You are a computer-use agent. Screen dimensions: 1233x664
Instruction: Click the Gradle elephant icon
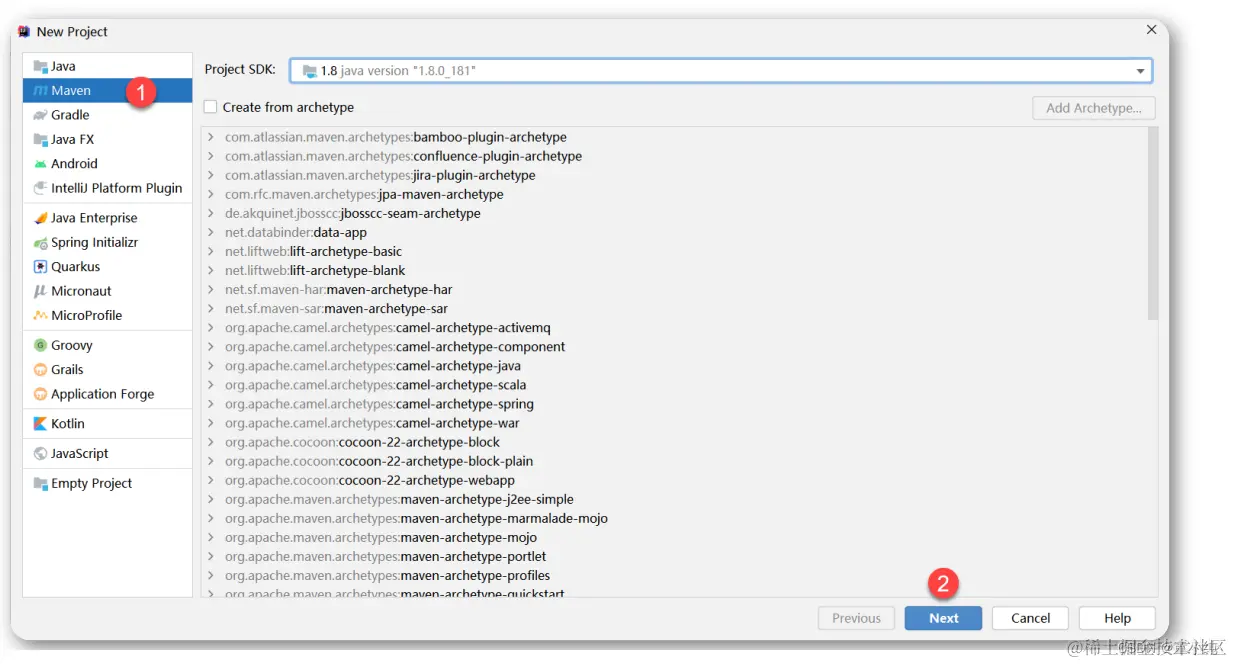[40, 115]
